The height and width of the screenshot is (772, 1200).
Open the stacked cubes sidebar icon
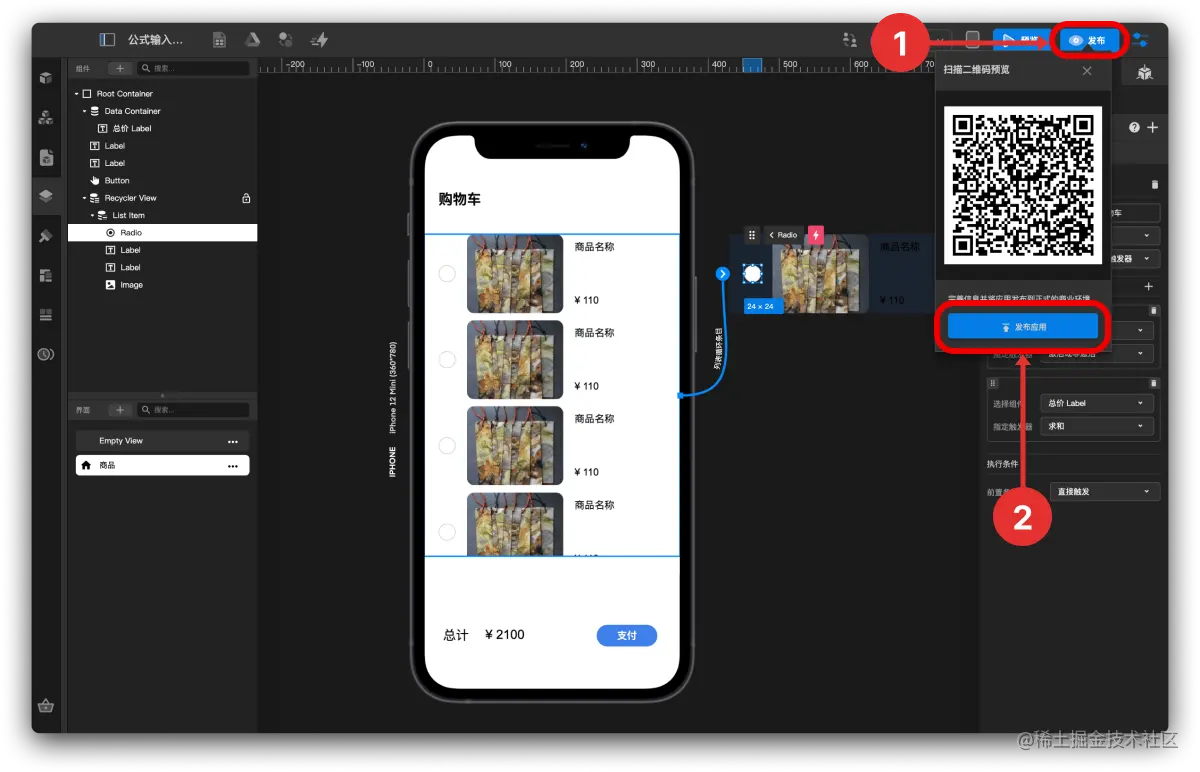[x=45, y=117]
